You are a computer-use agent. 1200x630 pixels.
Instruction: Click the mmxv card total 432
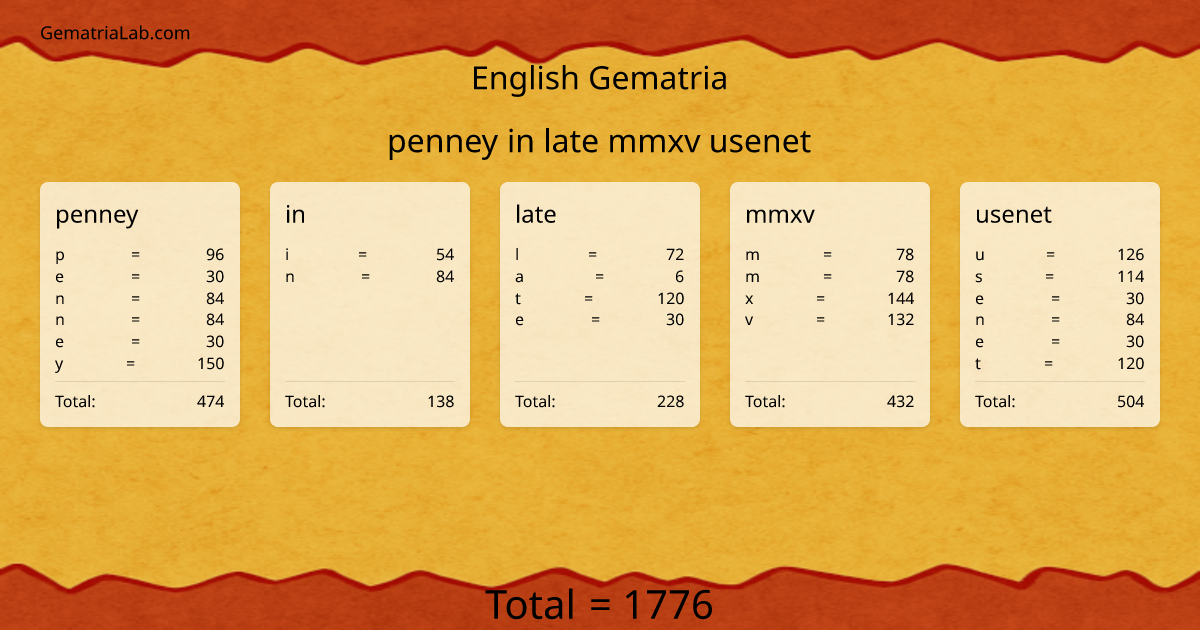[x=901, y=402]
